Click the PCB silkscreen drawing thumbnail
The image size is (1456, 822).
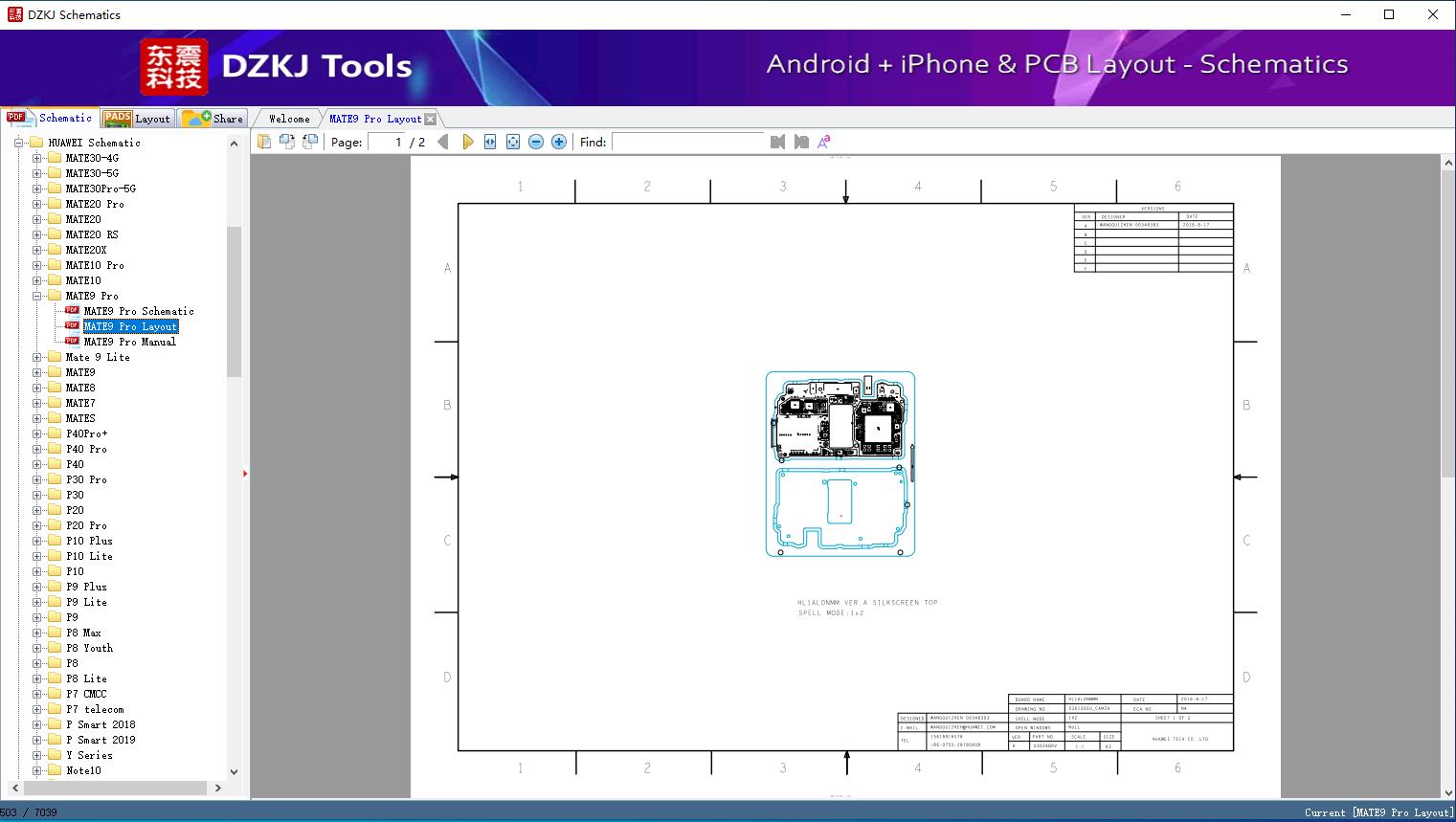[x=840, y=464]
